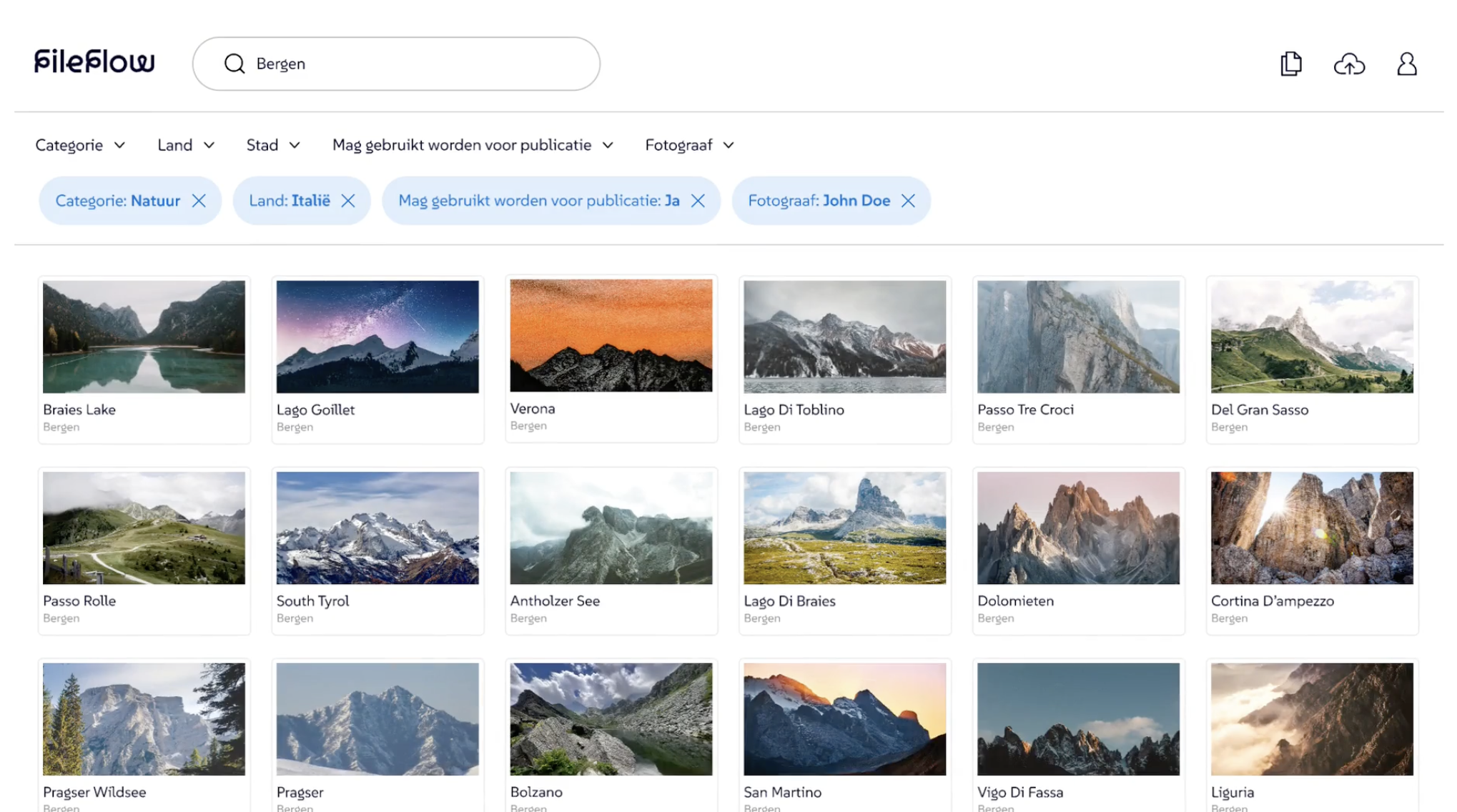
Task: Open the Land filter dropdown
Action: coord(185,145)
